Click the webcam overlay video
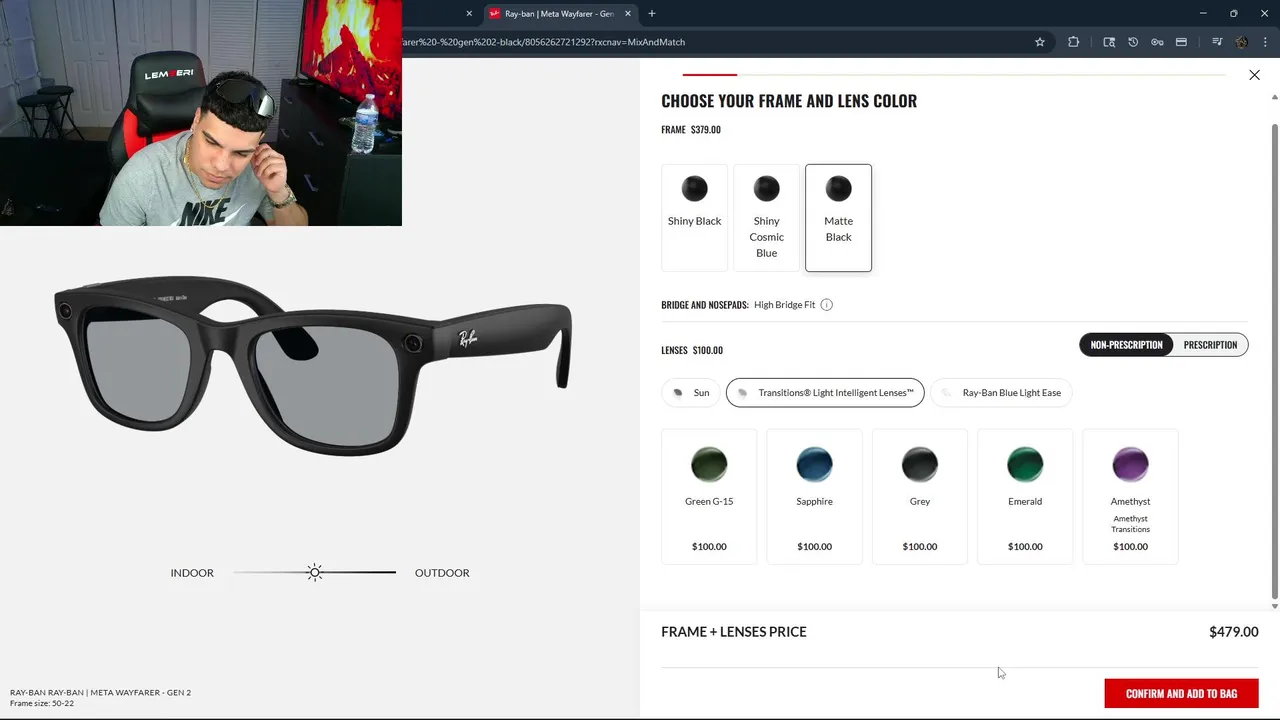Image resolution: width=1280 pixels, height=720 pixels. pos(201,113)
